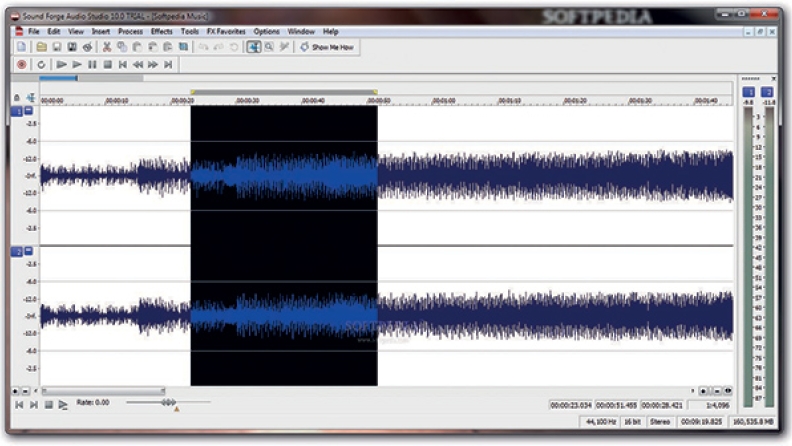This screenshot has height=446, width=792.
Task: Select the Magnify zoom tool
Action: 269,47
